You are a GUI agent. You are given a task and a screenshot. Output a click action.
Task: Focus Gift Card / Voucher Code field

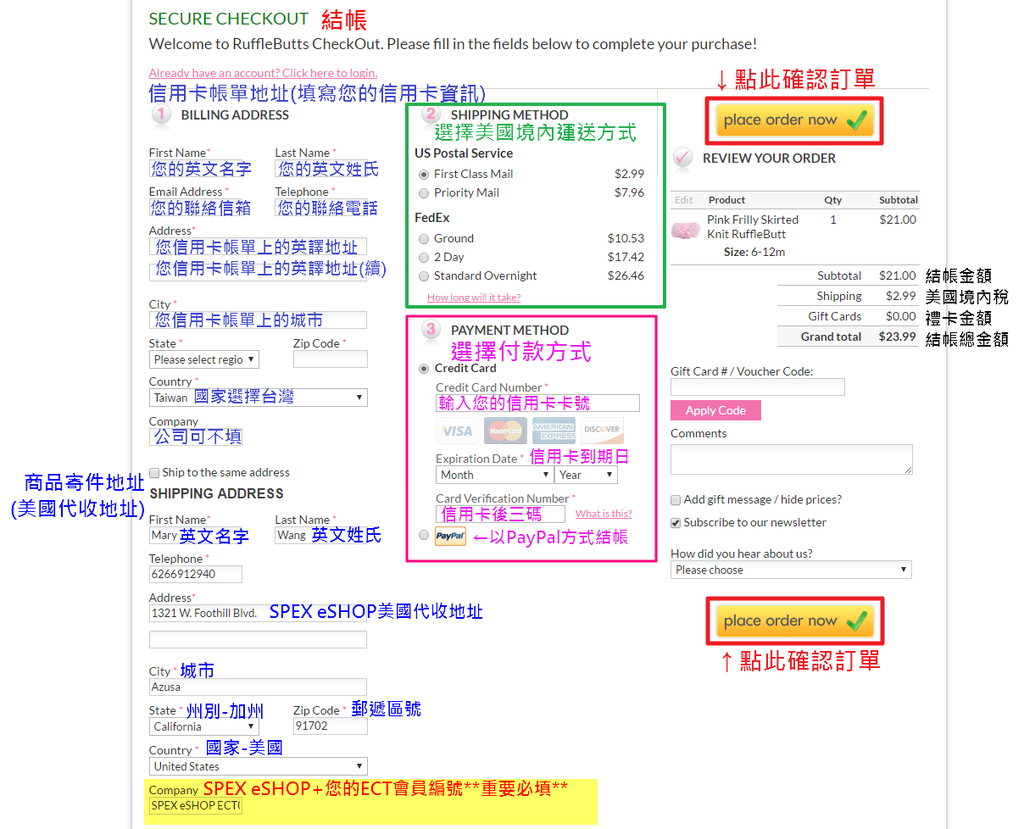pos(758,387)
